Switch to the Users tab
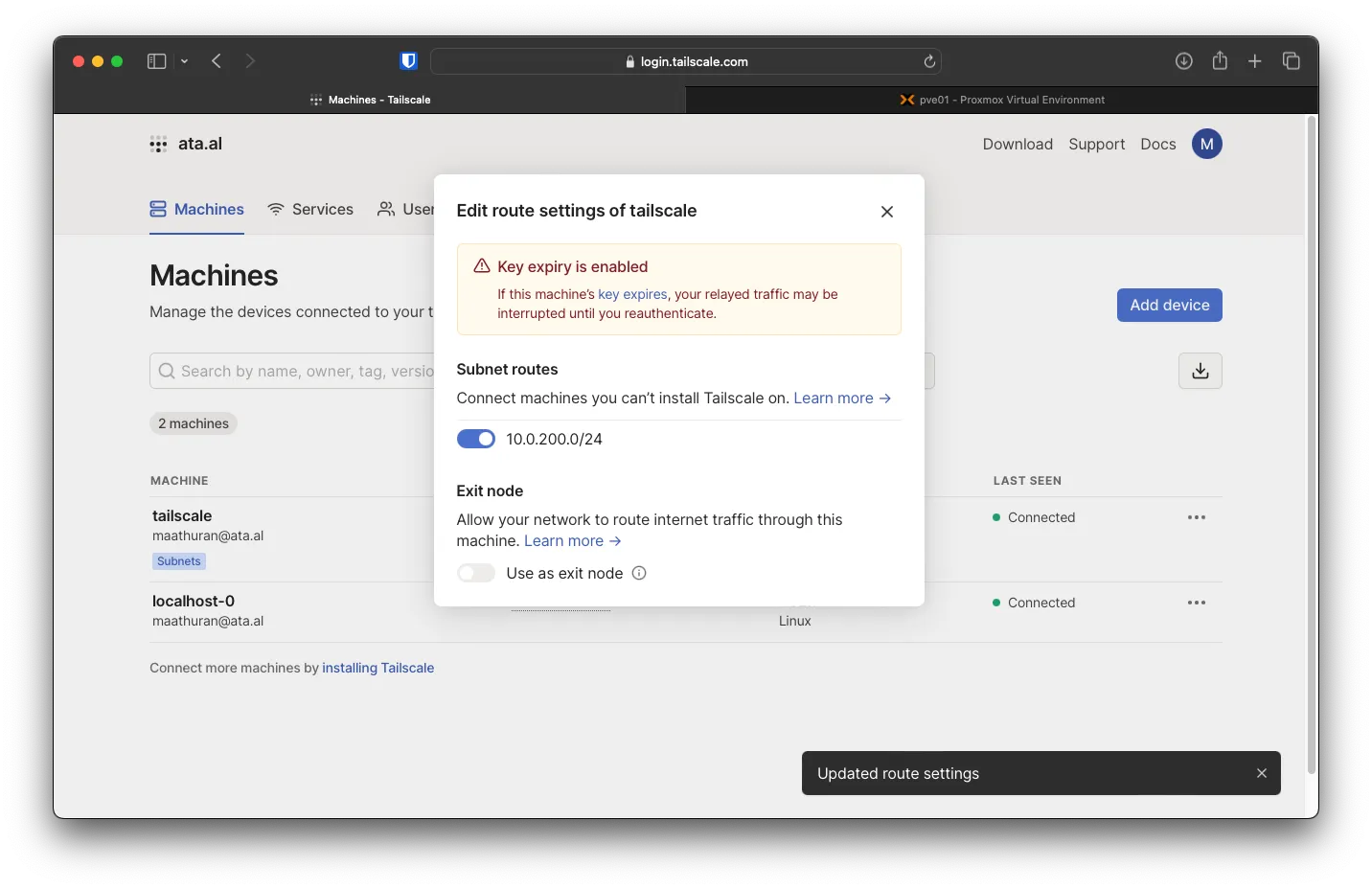 click(x=405, y=209)
